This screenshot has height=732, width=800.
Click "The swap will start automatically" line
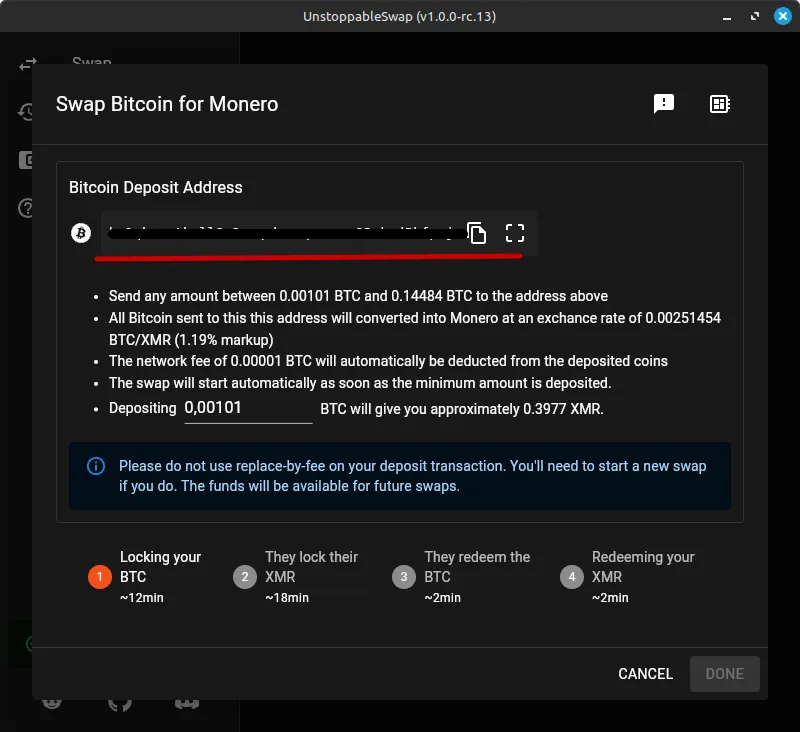(360, 383)
